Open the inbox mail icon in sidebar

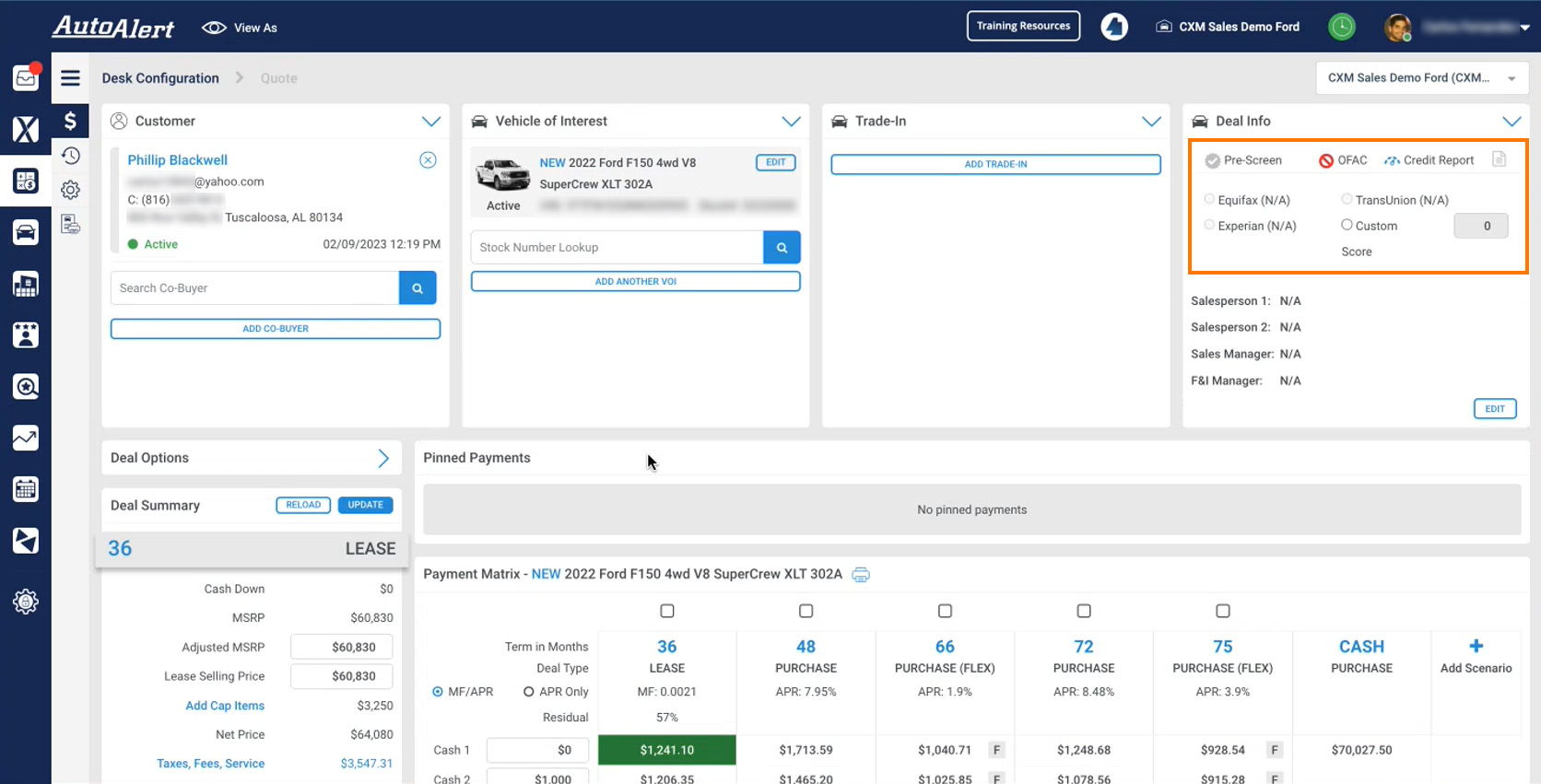point(26,77)
